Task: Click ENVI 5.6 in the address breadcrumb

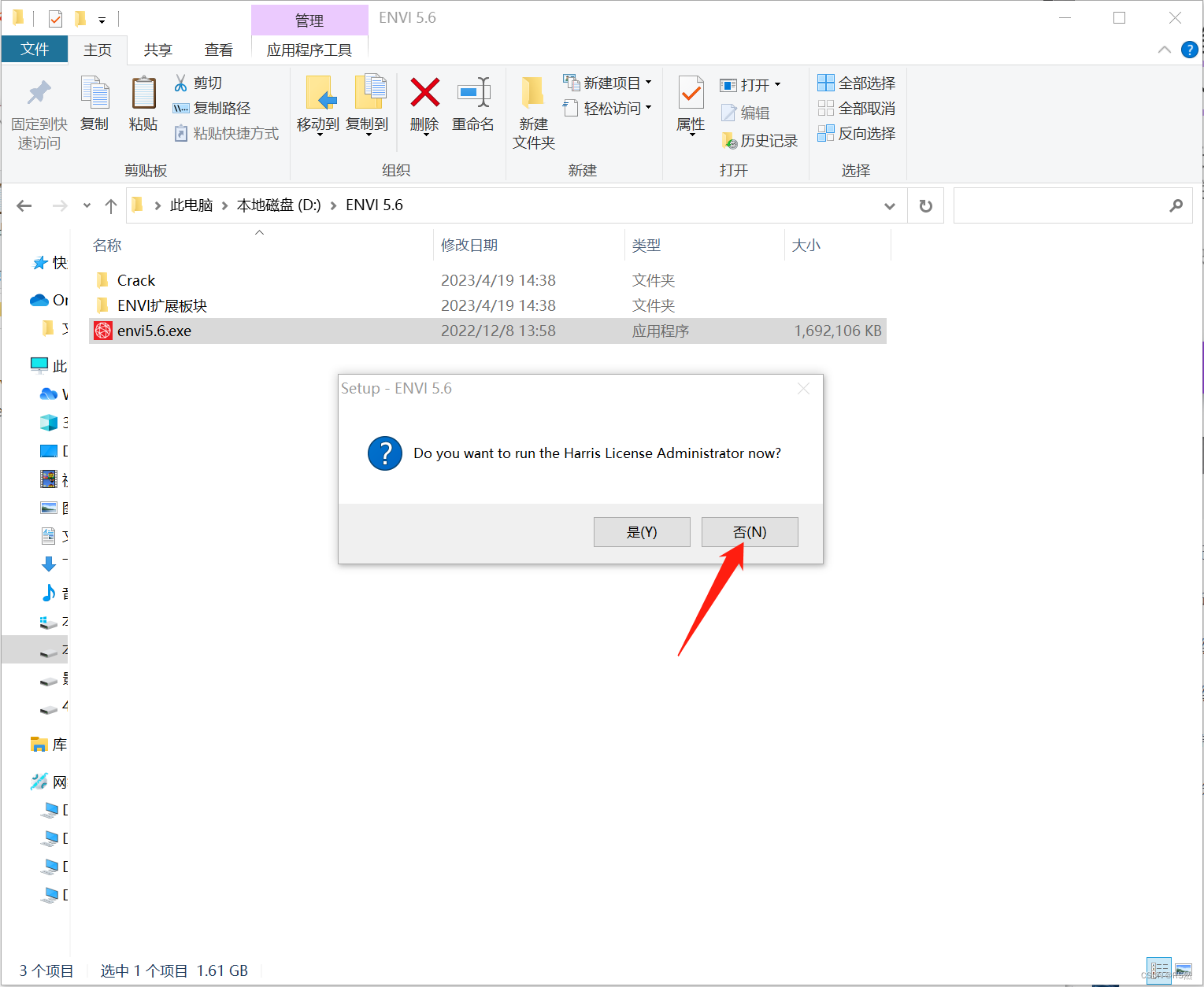Action: 374,205
